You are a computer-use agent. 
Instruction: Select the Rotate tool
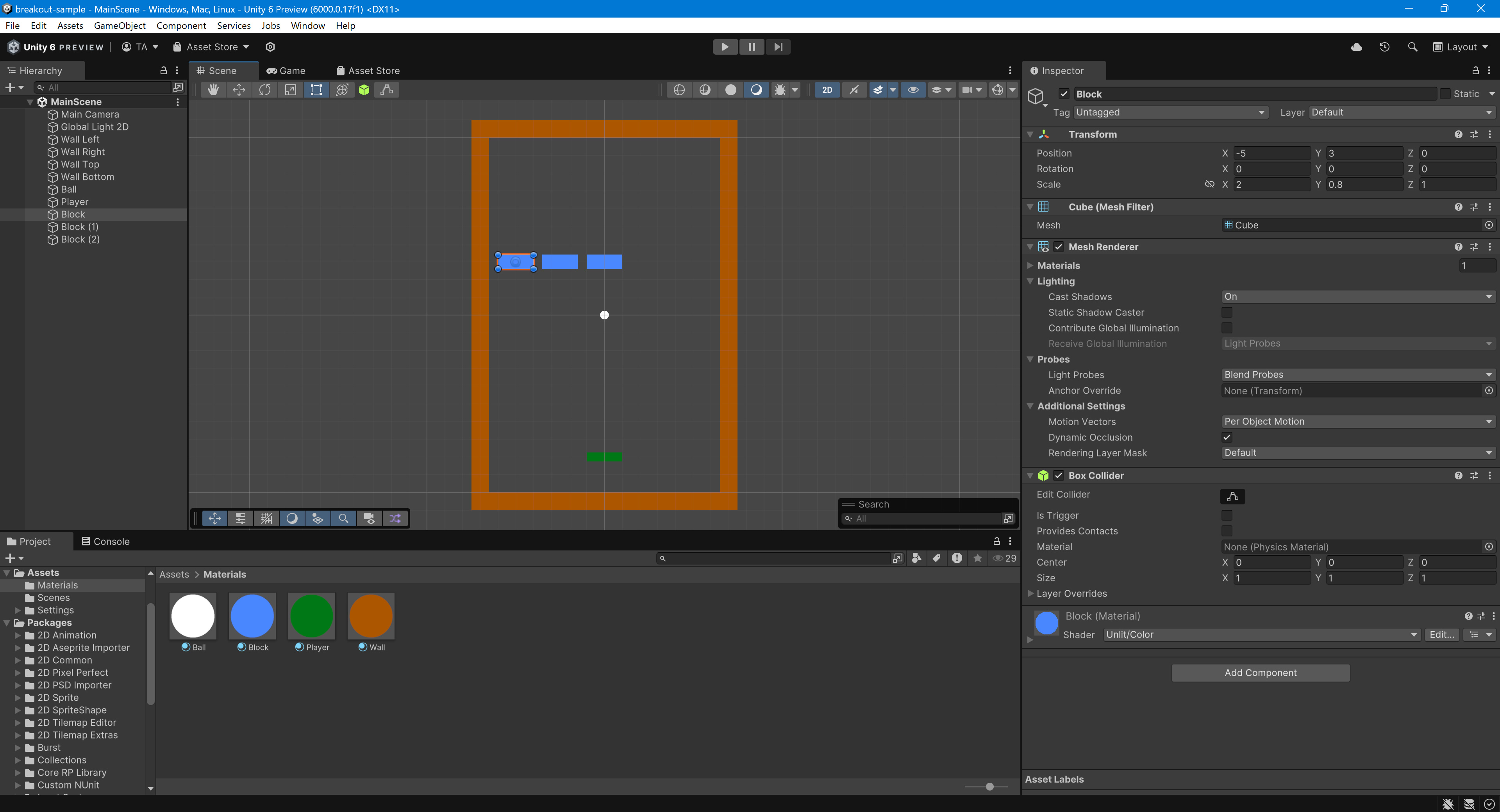pos(264,90)
